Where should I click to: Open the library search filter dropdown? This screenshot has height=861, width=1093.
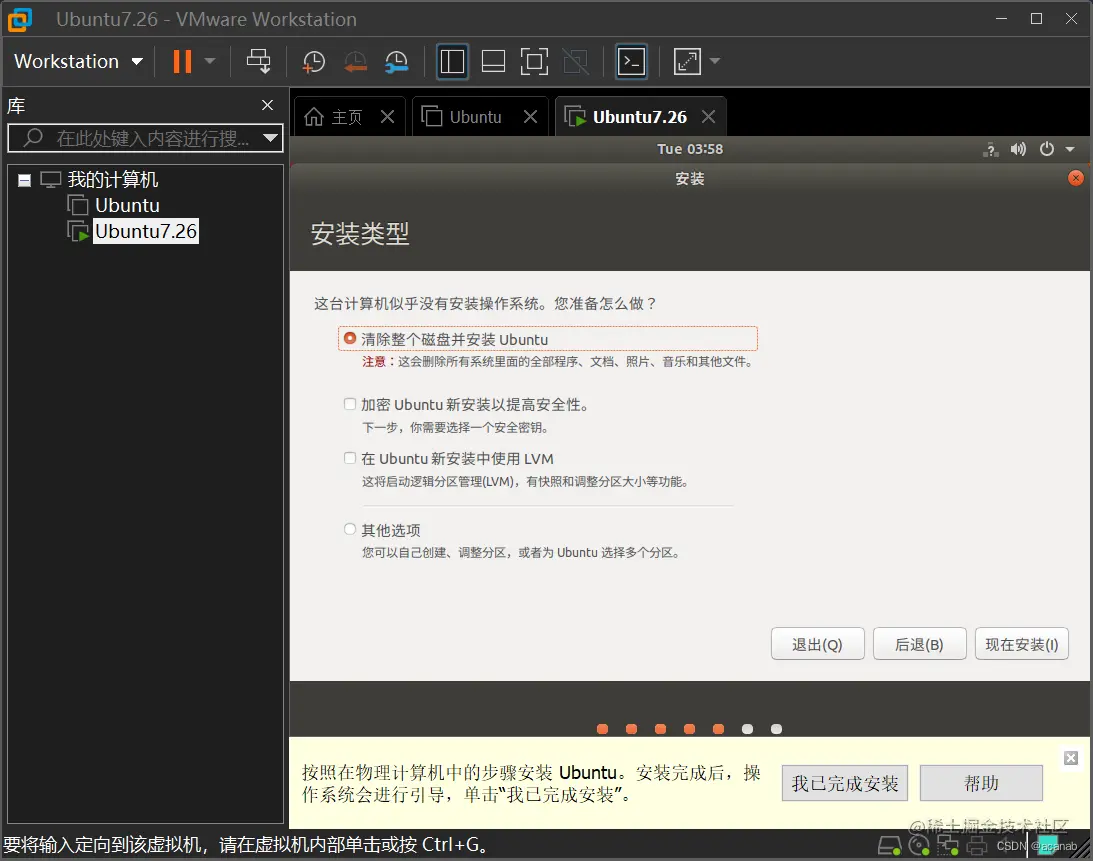coord(270,138)
